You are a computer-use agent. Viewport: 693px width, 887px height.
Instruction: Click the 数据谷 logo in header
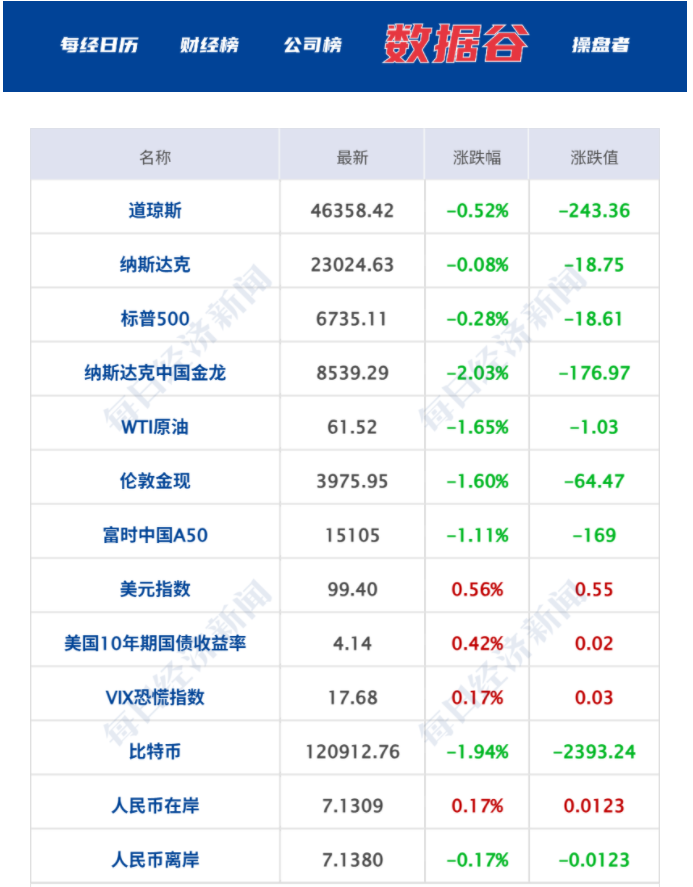point(456,44)
